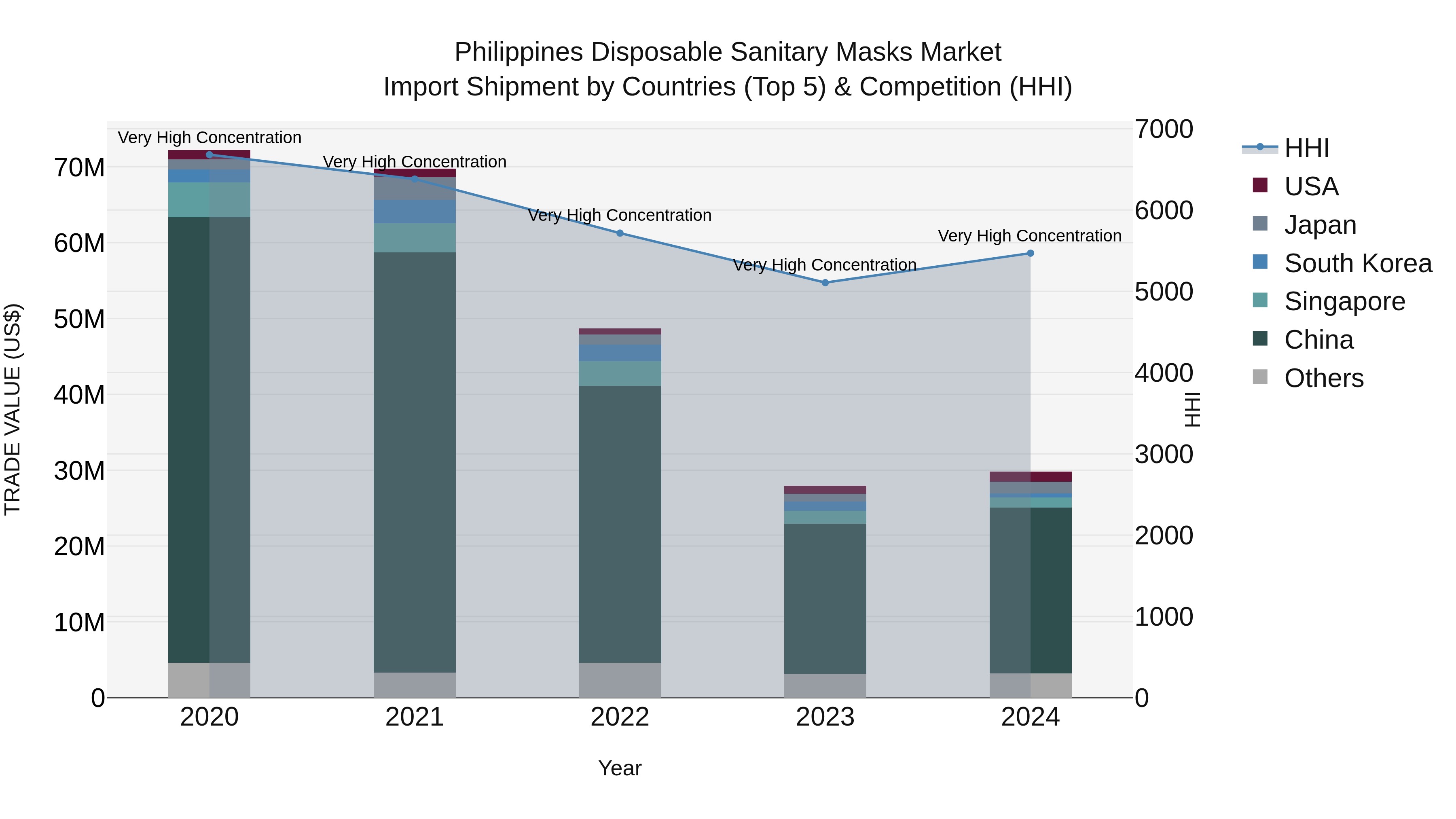Toggle the South Korea legend entry

(x=1342, y=263)
